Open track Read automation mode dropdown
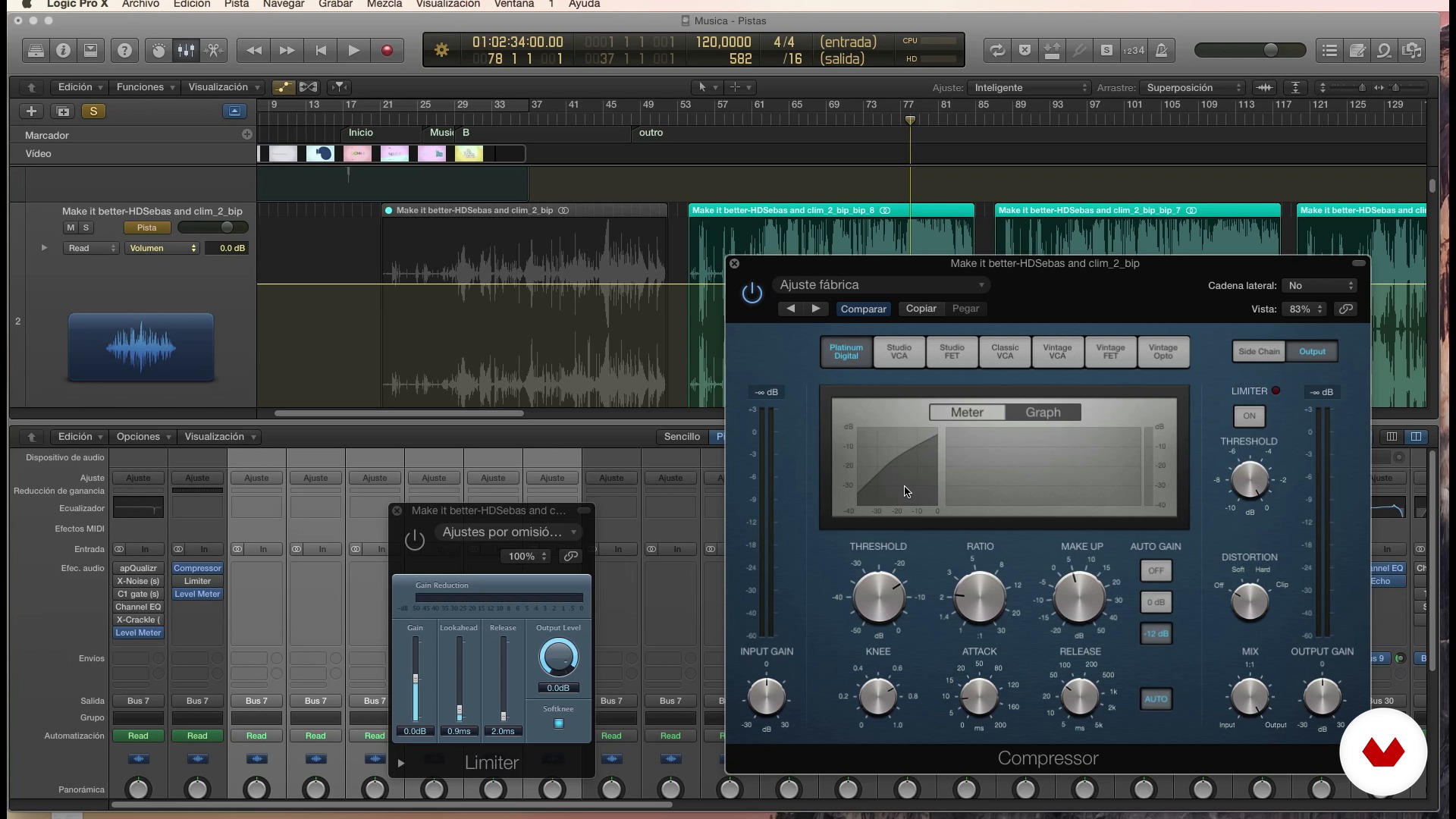 click(x=91, y=248)
